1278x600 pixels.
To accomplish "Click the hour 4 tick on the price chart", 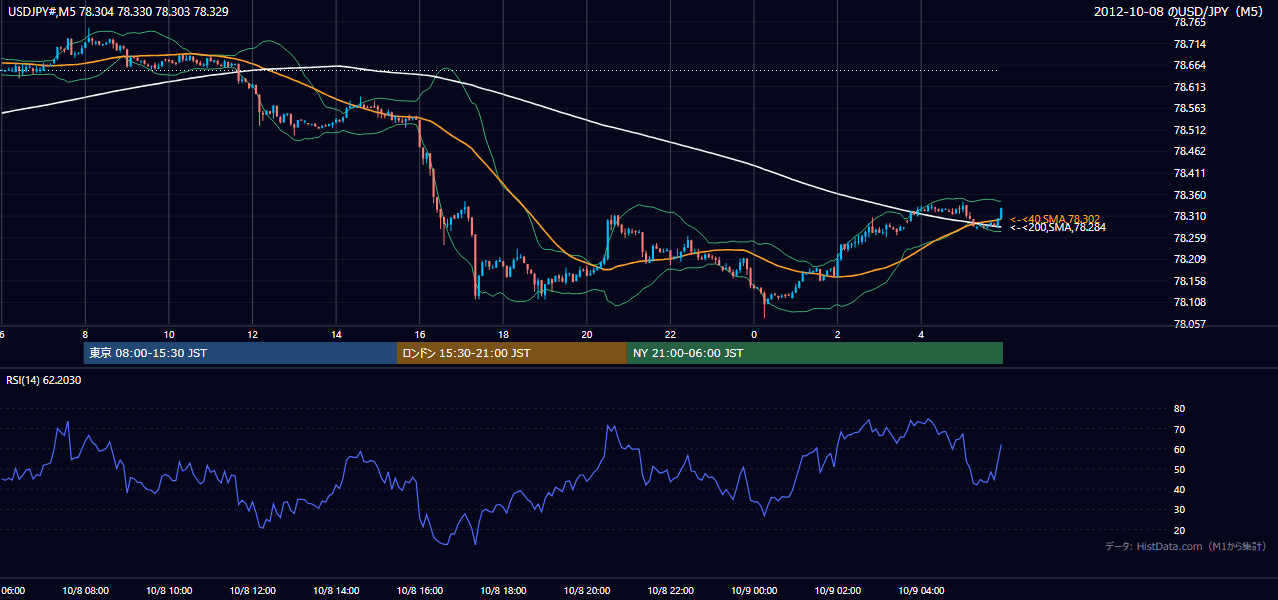I will coord(922,335).
